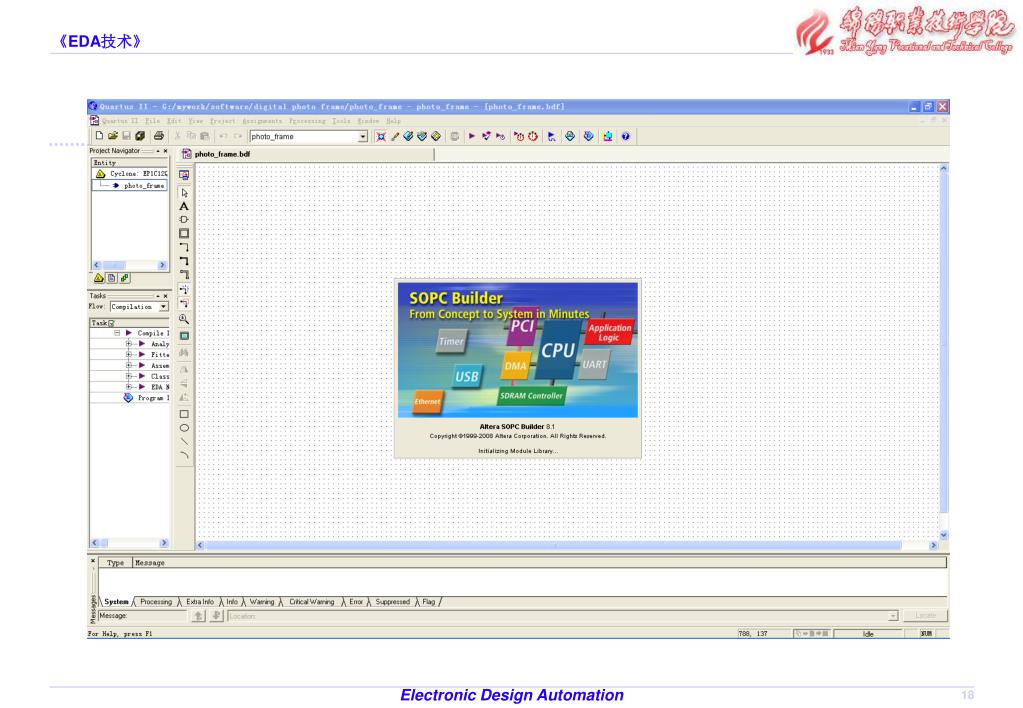1023x708 pixels.
Task: Expand the EDA Netlist task row
Action: pyautogui.click(x=129, y=387)
